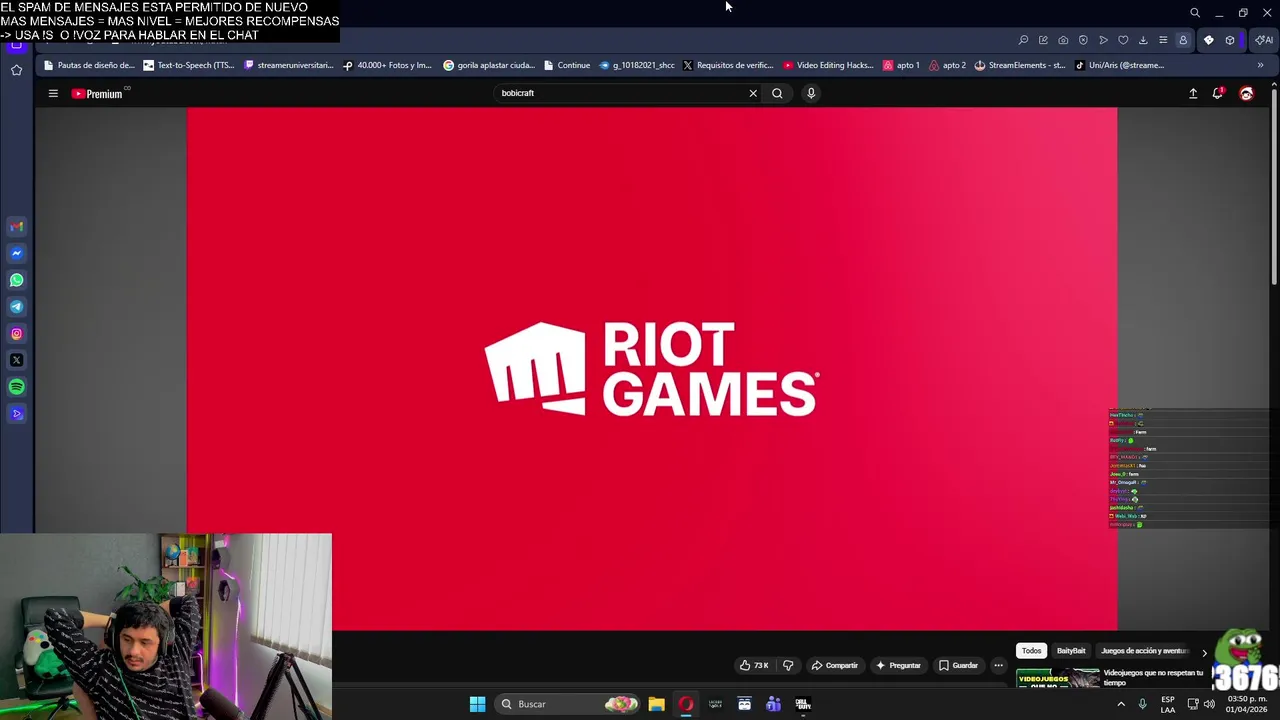Open browser easy setup menu icon
Viewport: 1280px width, 720px height.
coord(1163,40)
